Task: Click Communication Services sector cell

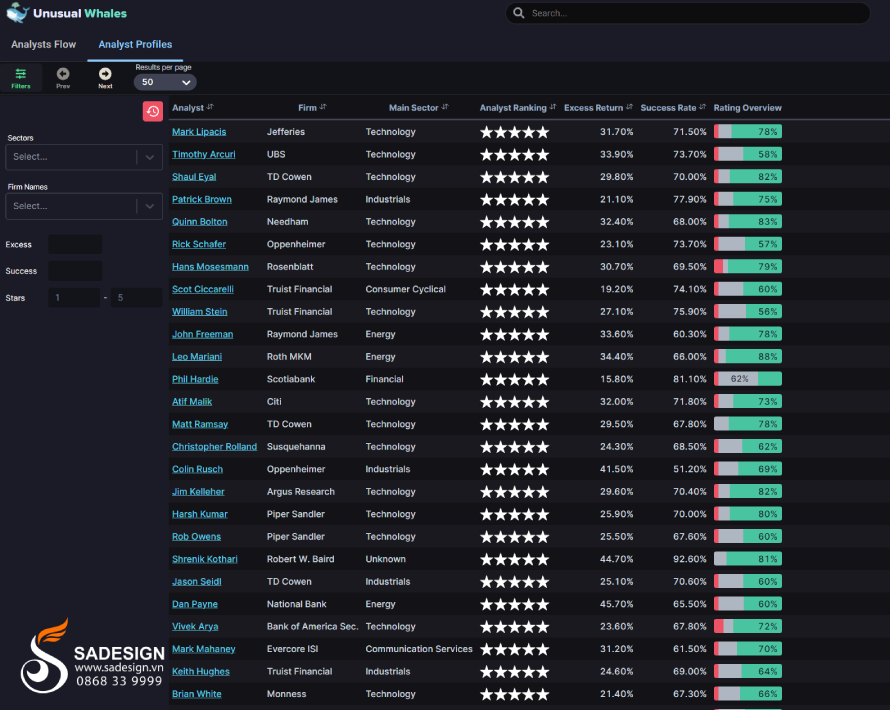Action: pyautogui.click(x=419, y=649)
